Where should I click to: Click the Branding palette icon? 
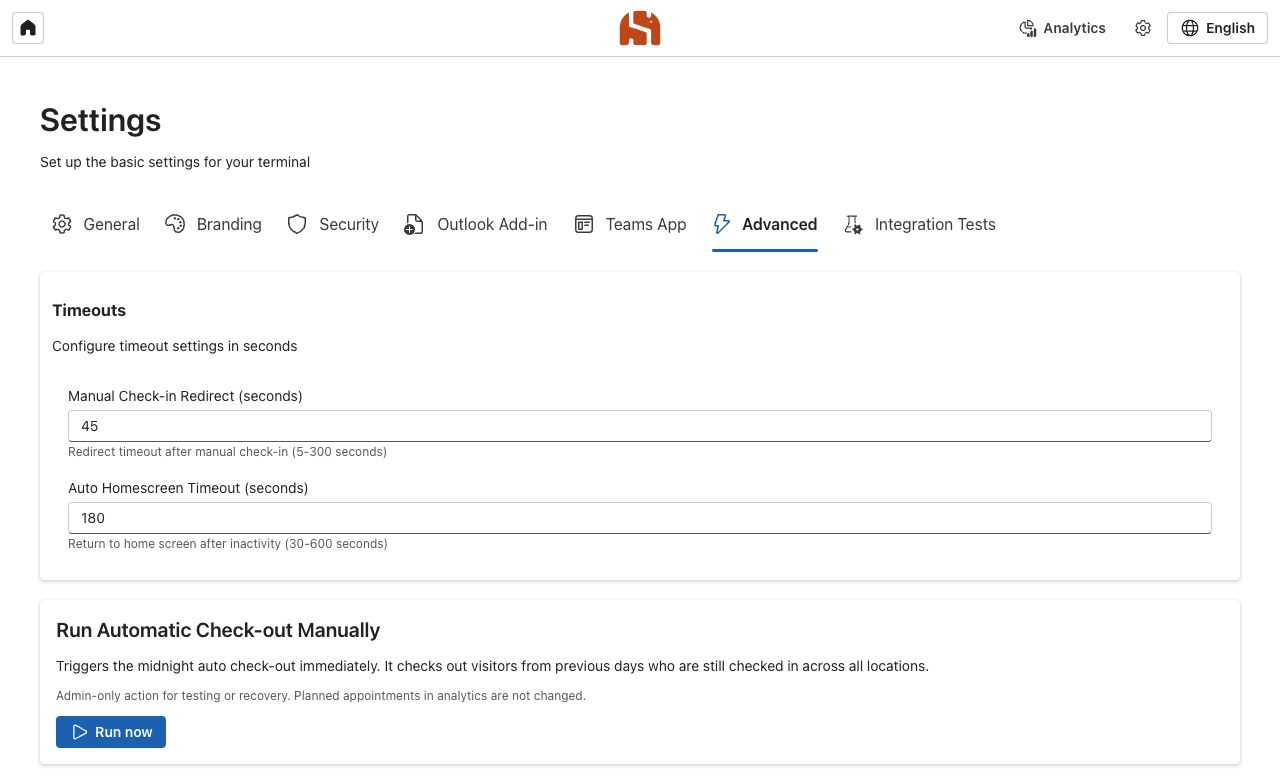tap(175, 224)
